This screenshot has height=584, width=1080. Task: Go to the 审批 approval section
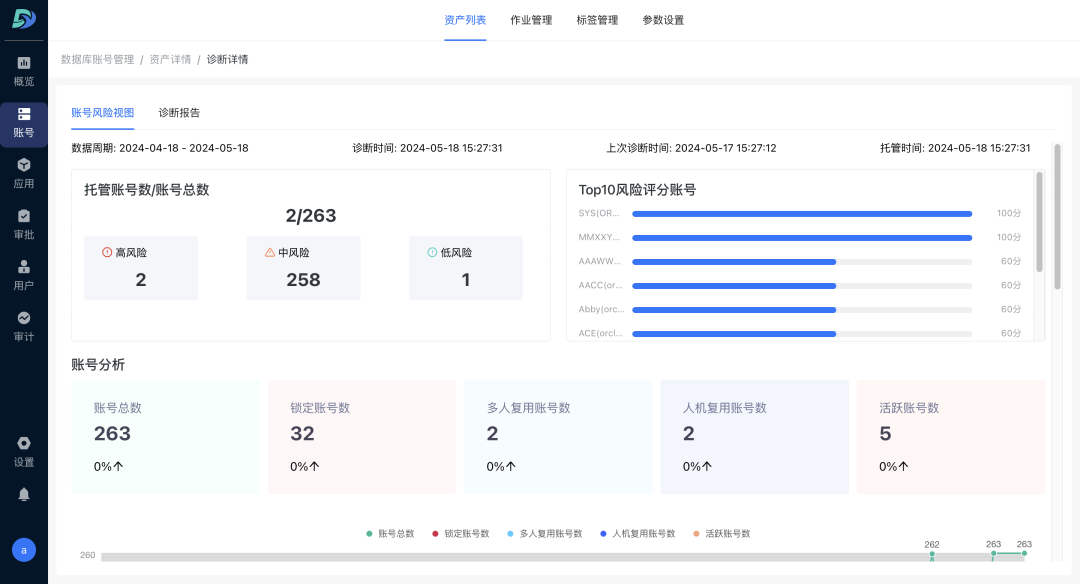pos(23,223)
